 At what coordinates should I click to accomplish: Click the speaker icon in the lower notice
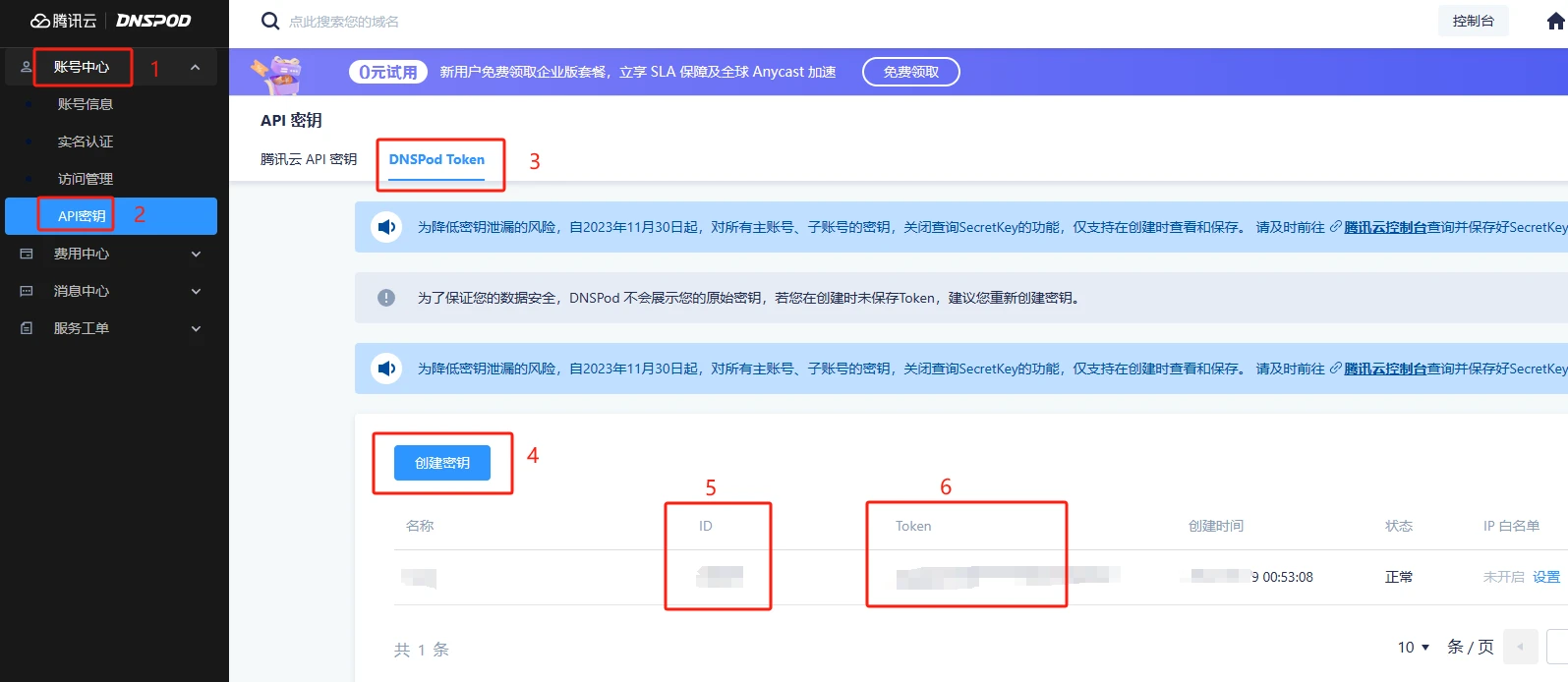pyautogui.click(x=386, y=369)
